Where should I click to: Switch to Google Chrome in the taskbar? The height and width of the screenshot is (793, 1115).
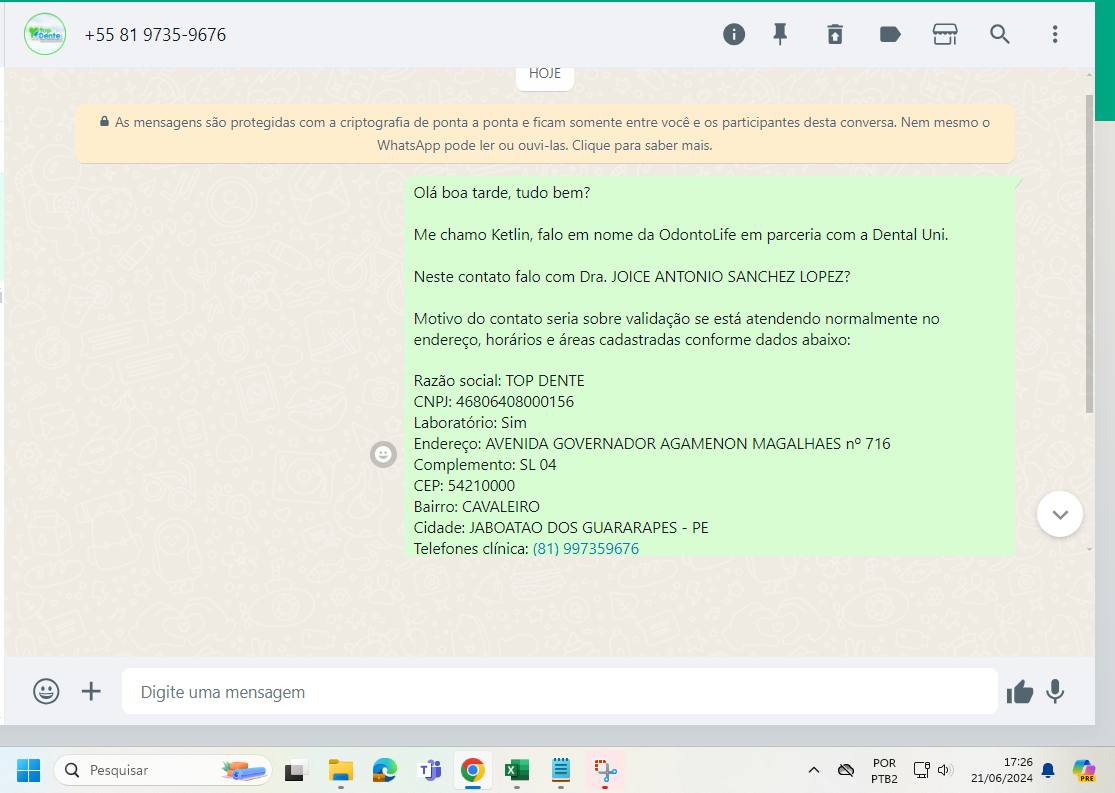[x=473, y=770]
